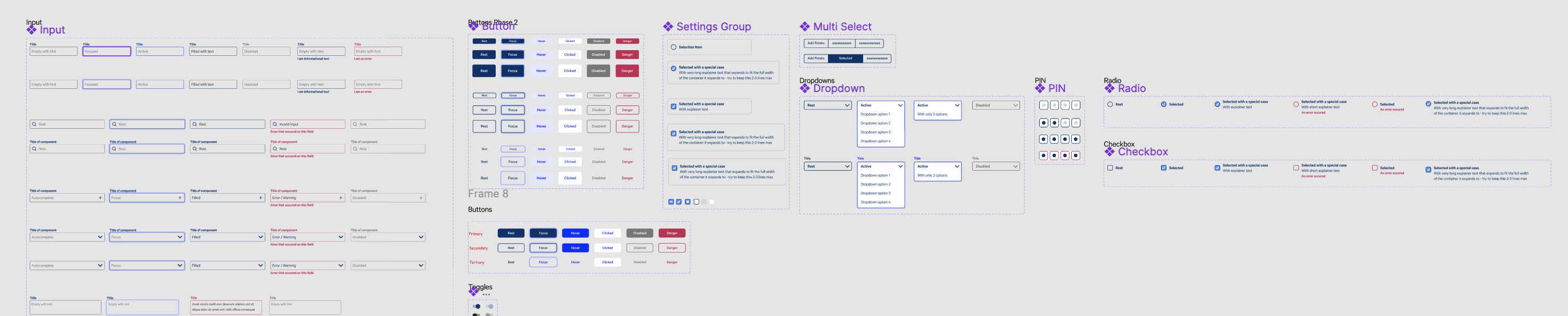Click the Tertiary Hover button in Frame 8
Image resolution: width=1568 pixels, height=316 pixels.
tap(575, 262)
